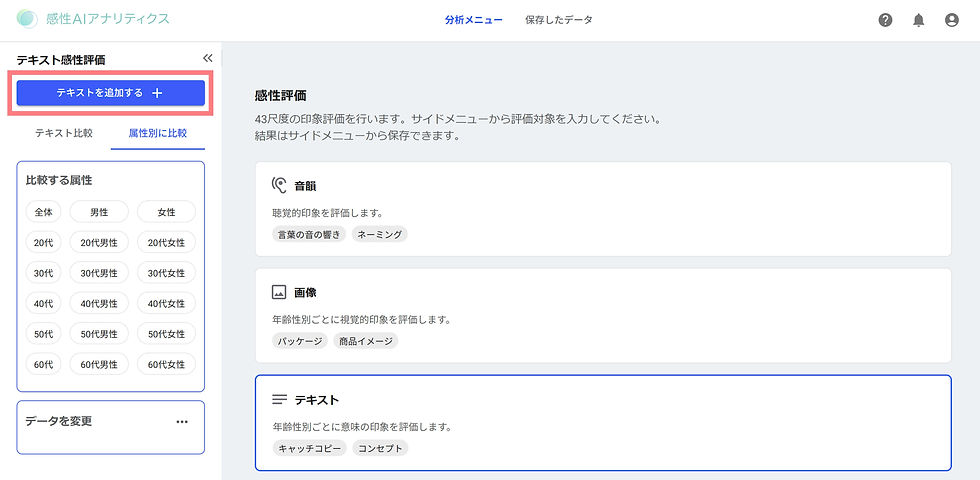Viewport: 980px width, 480px height.
Task: Open the 音韻 evaluation card
Action: pos(603,209)
